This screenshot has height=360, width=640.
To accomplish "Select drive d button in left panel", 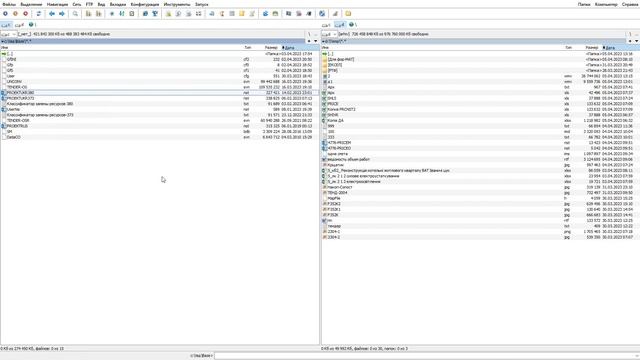I will click(x=19, y=25).
